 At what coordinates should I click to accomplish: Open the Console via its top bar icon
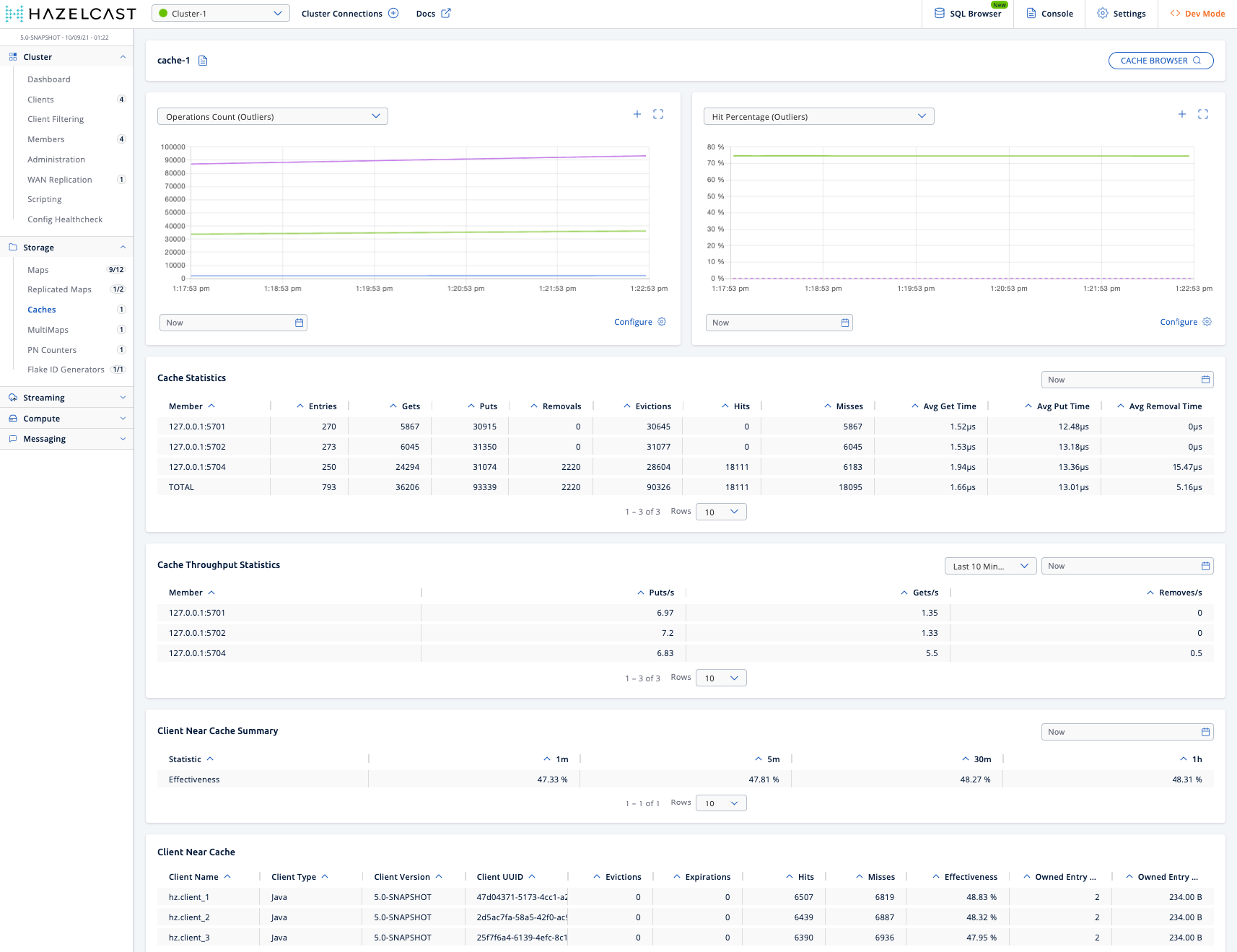pos(1050,13)
